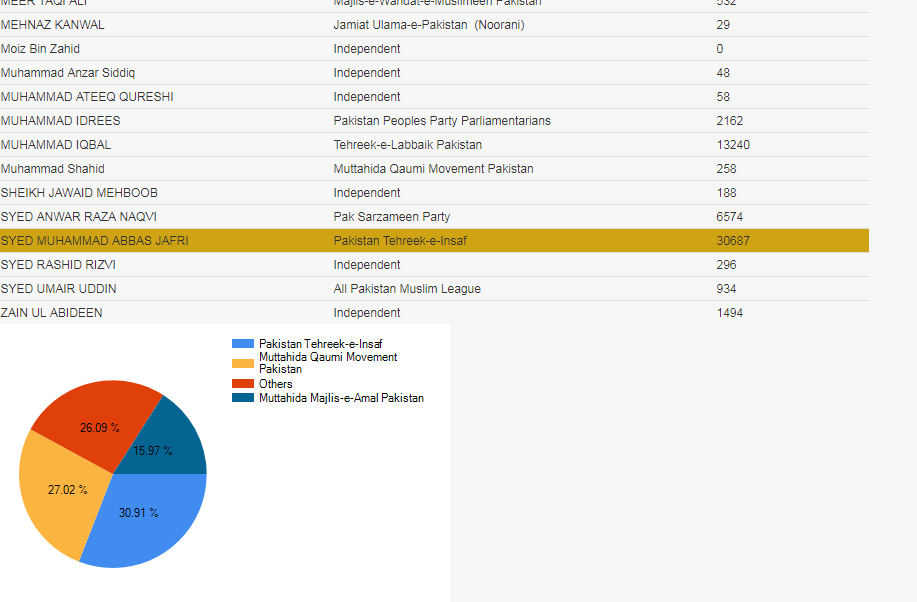Click the orange Muttahida Qaumi Movement legend swatch

pyautogui.click(x=243, y=363)
